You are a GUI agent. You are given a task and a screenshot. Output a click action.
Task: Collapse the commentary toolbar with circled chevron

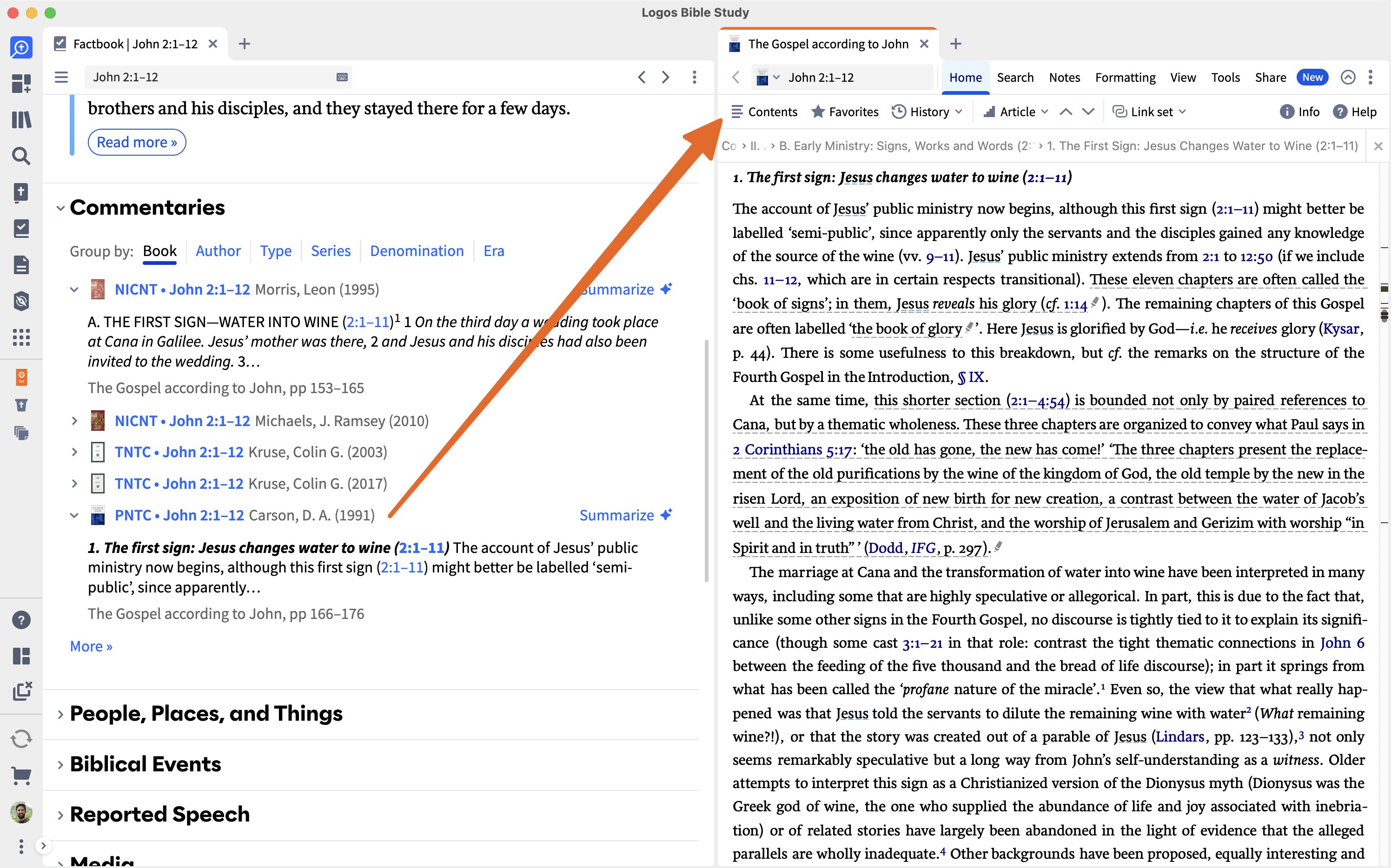click(x=1348, y=77)
